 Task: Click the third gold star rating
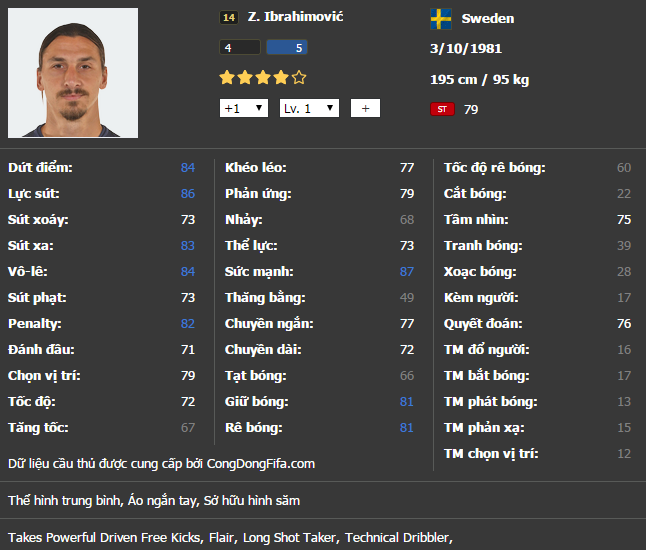pyautogui.click(x=263, y=77)
